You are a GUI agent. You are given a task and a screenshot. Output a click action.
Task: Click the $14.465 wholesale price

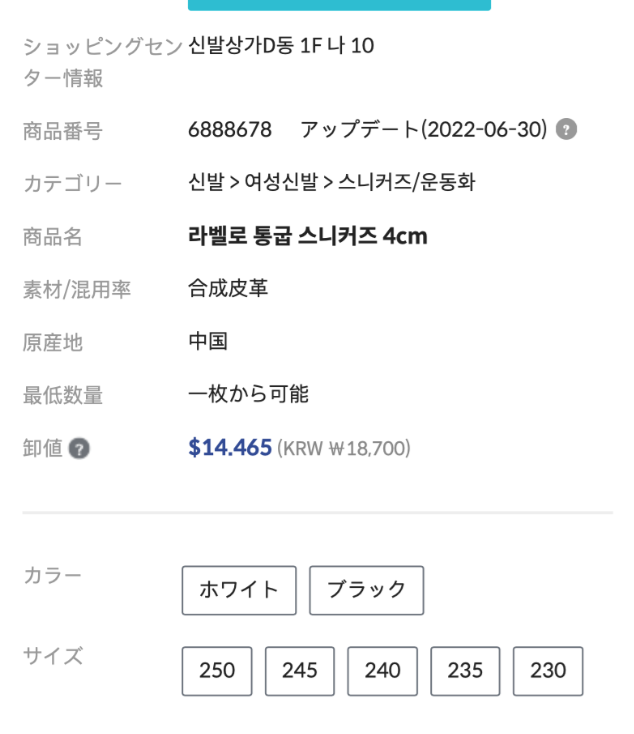tap(230, 448)
